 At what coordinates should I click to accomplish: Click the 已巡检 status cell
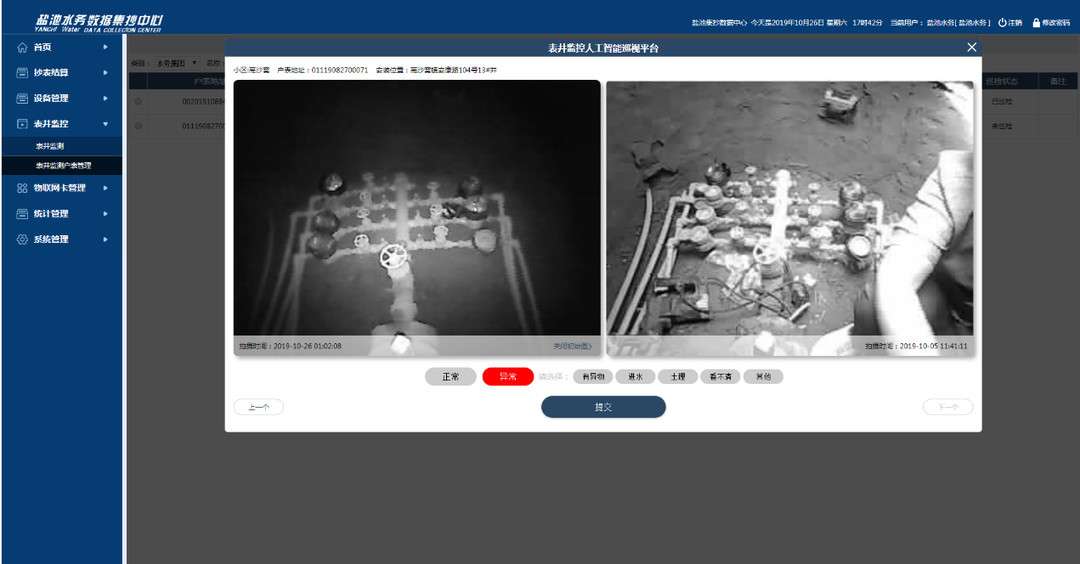tap(1001, 101)
